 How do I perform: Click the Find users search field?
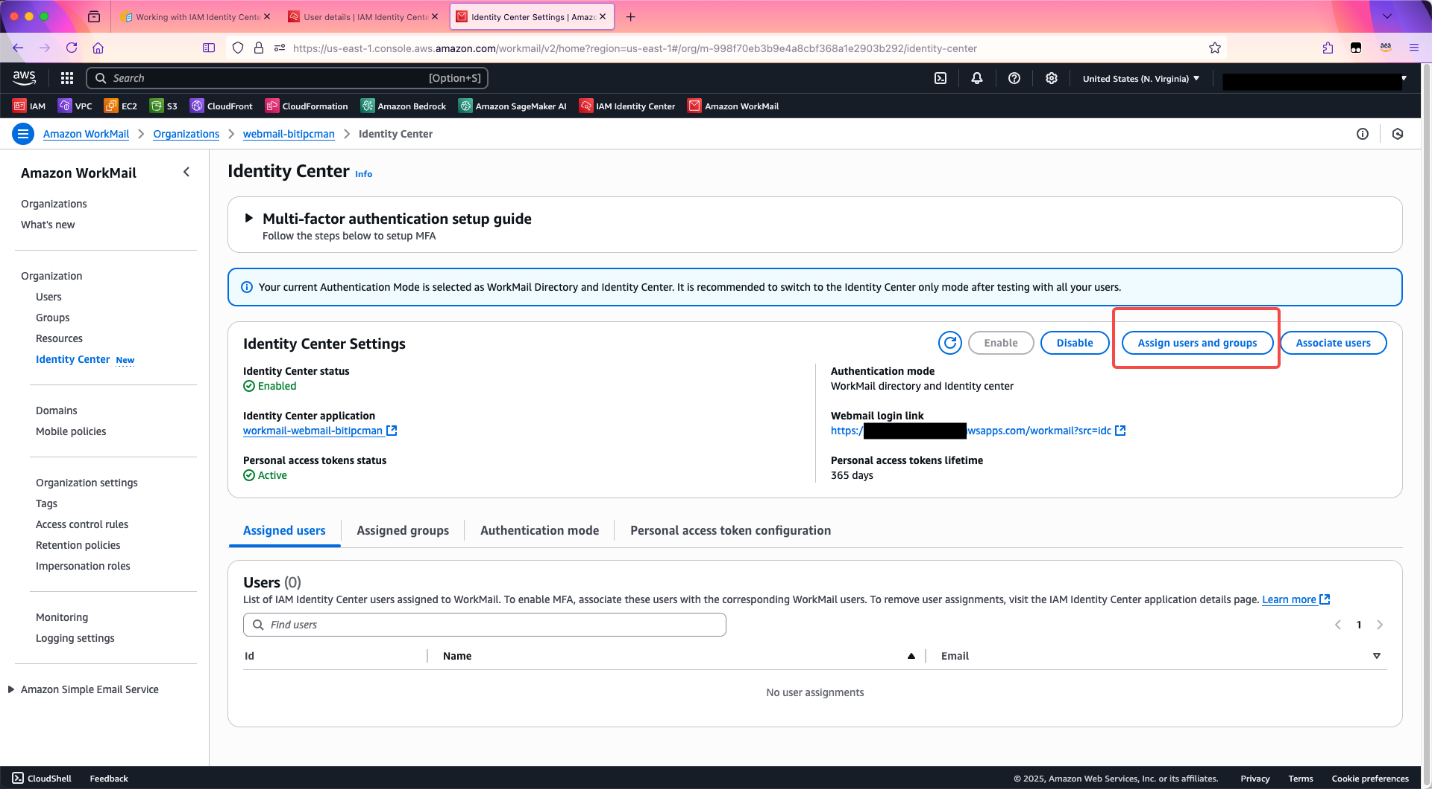485,625
